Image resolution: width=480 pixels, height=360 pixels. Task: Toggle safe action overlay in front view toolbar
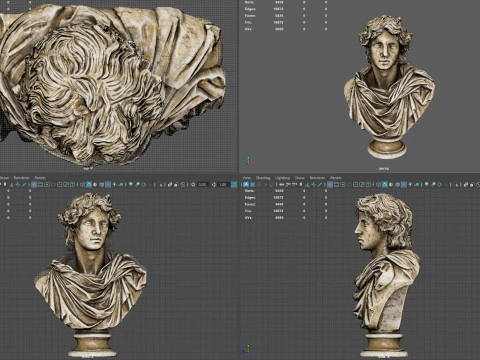pos(66,184)
